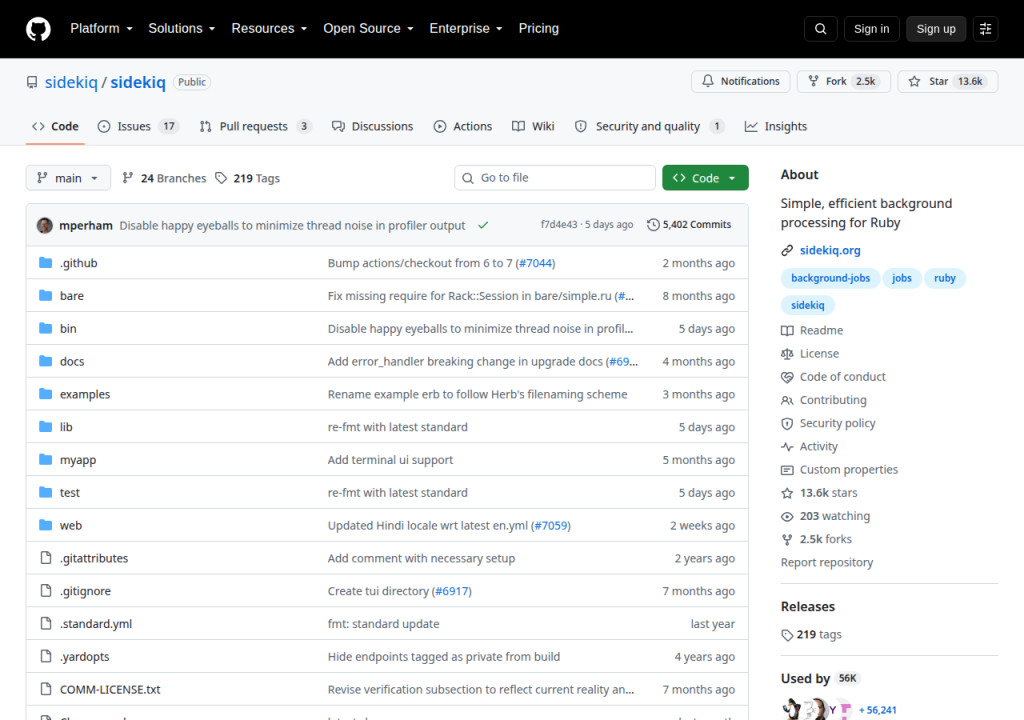Click Report repository link

pyautogui.click(x=827, y=563)
